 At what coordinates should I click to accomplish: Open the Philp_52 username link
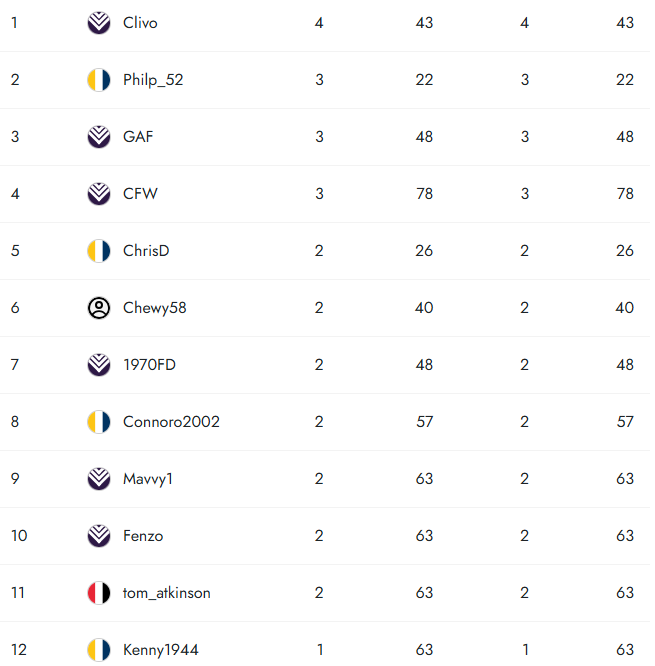153,80
